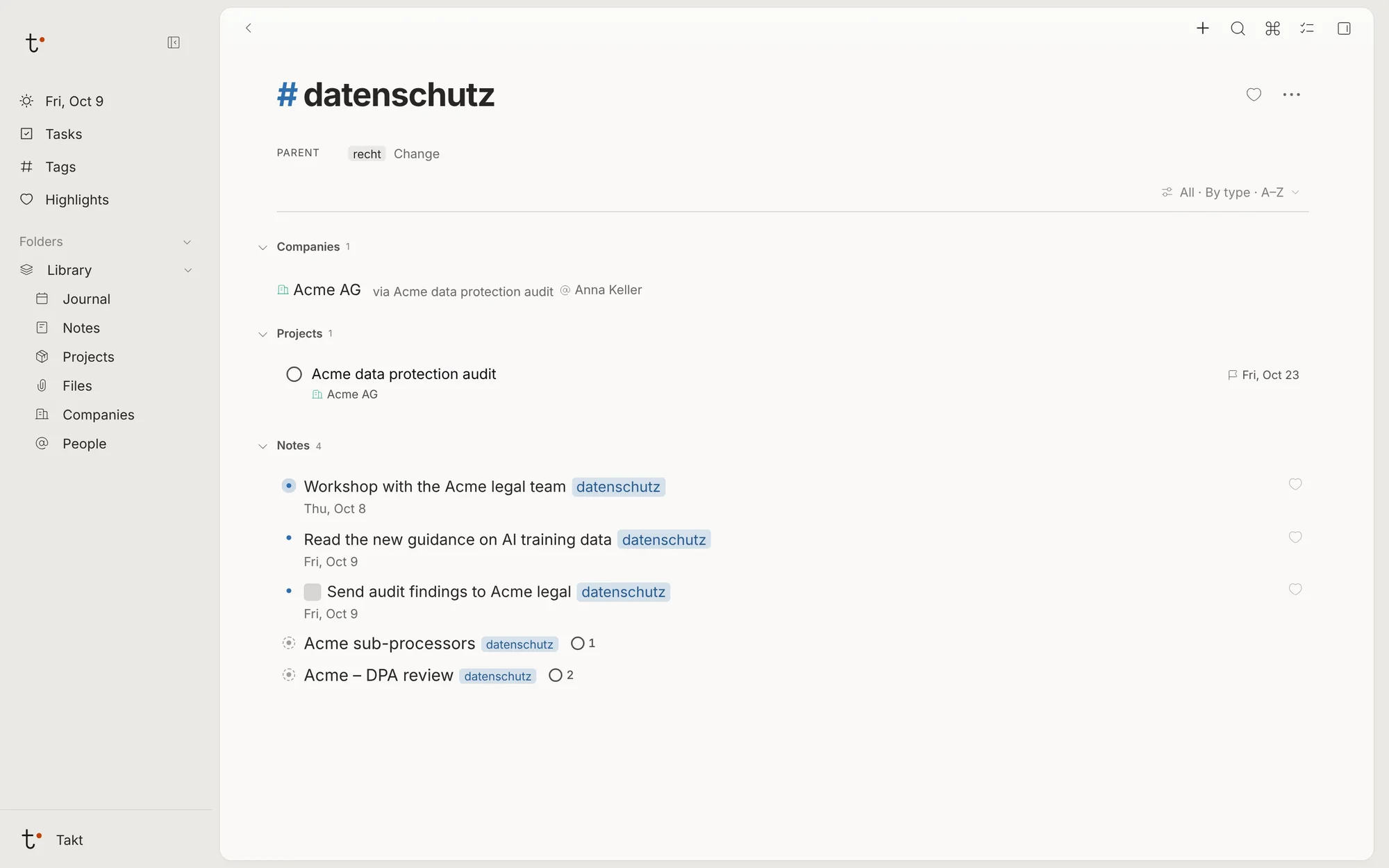Image resolution: width=1389 pixels, height=868 pixels.
Task: Select Library in the sidebar
Action: click(x=69, y=270)
